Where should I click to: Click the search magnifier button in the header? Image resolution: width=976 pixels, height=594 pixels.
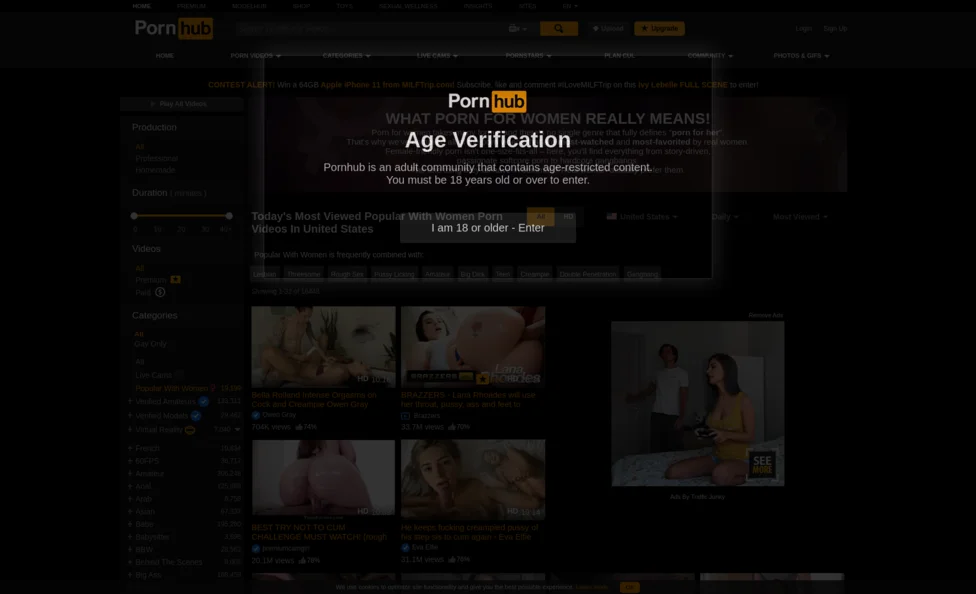(558, 29)
